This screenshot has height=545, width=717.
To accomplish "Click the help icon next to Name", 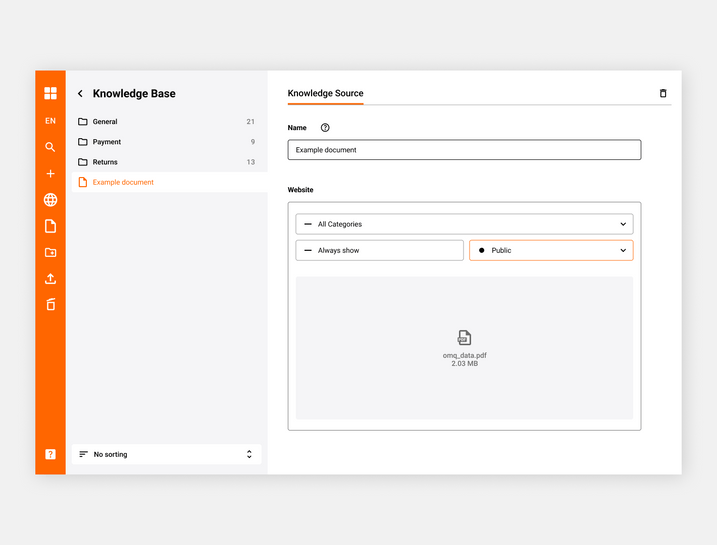I will coord(325,128).
